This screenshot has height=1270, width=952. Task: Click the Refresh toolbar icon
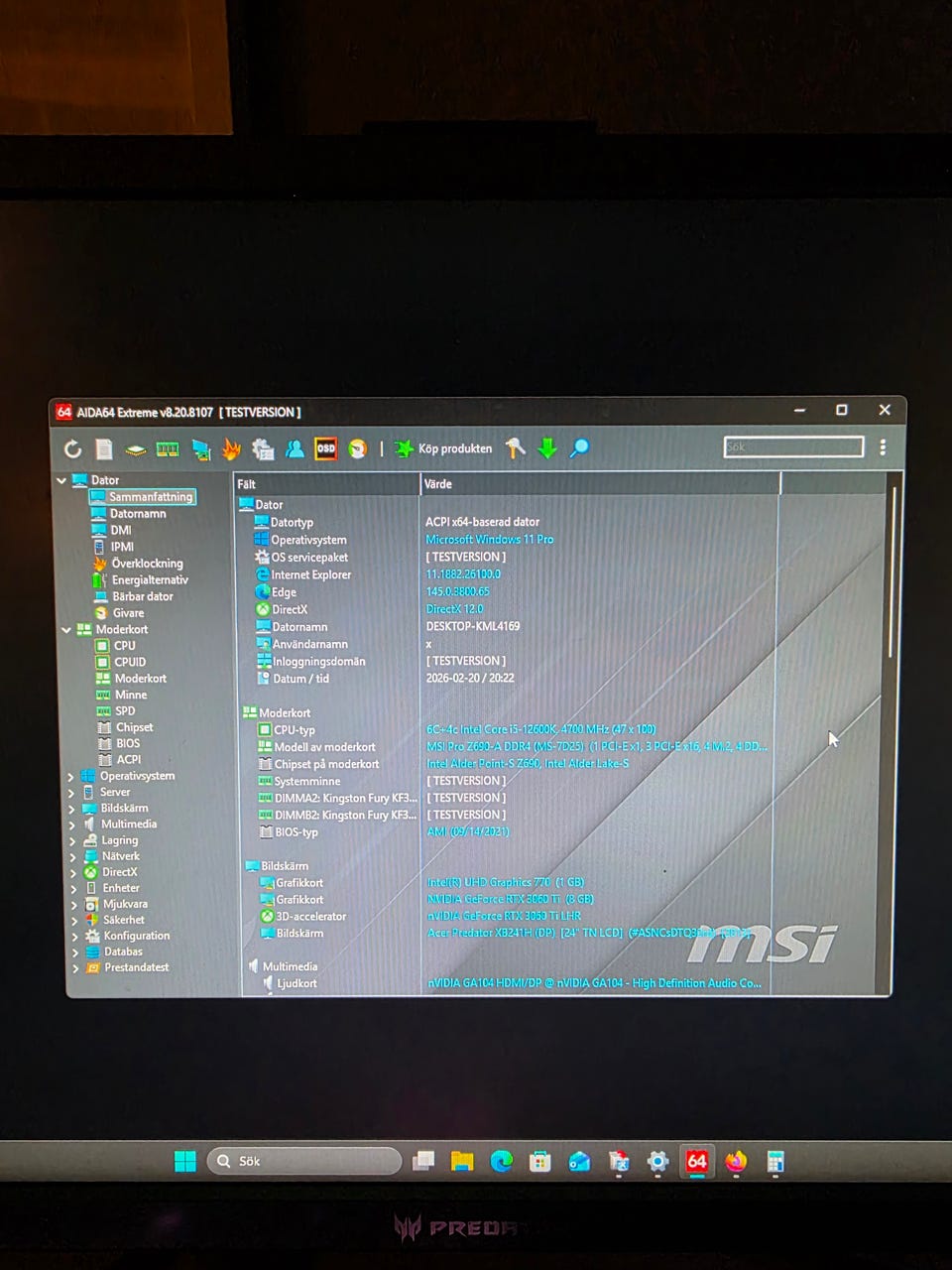[73, 449]
